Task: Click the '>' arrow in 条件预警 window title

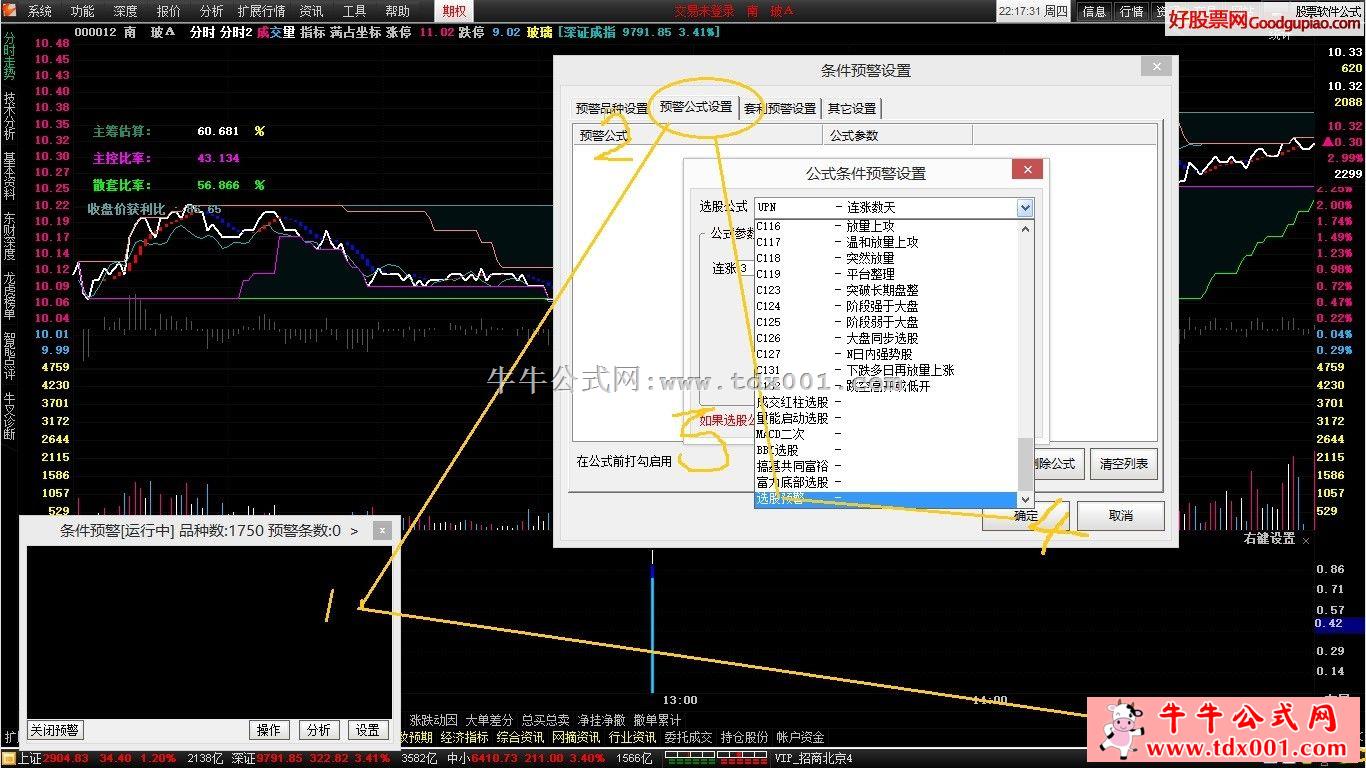Action: coord(354,531)
